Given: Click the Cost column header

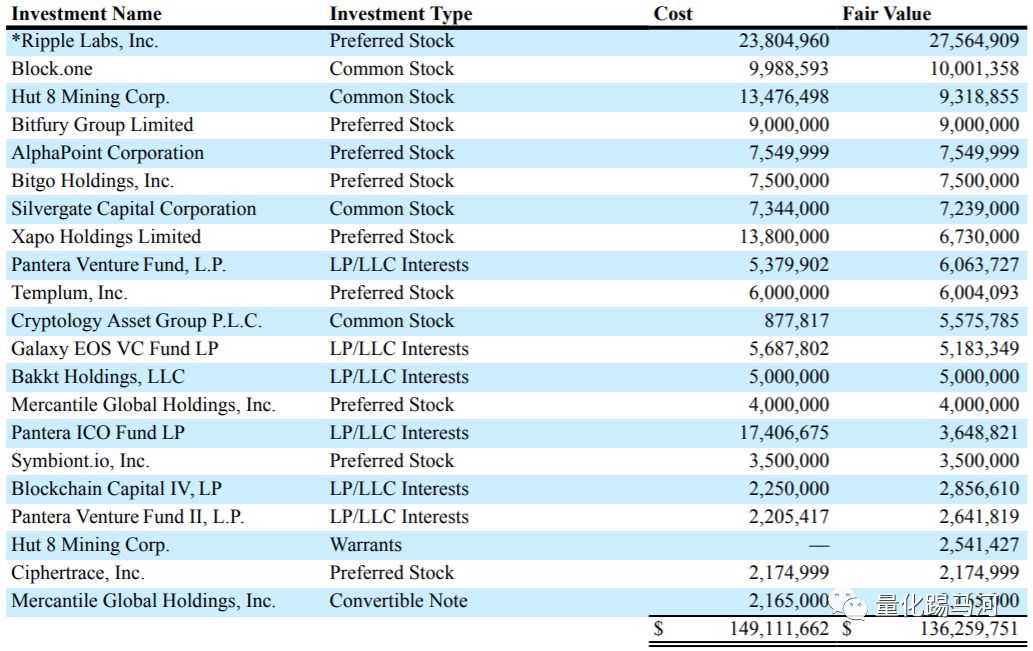Looking at the screenshot, I should (673, 14).
